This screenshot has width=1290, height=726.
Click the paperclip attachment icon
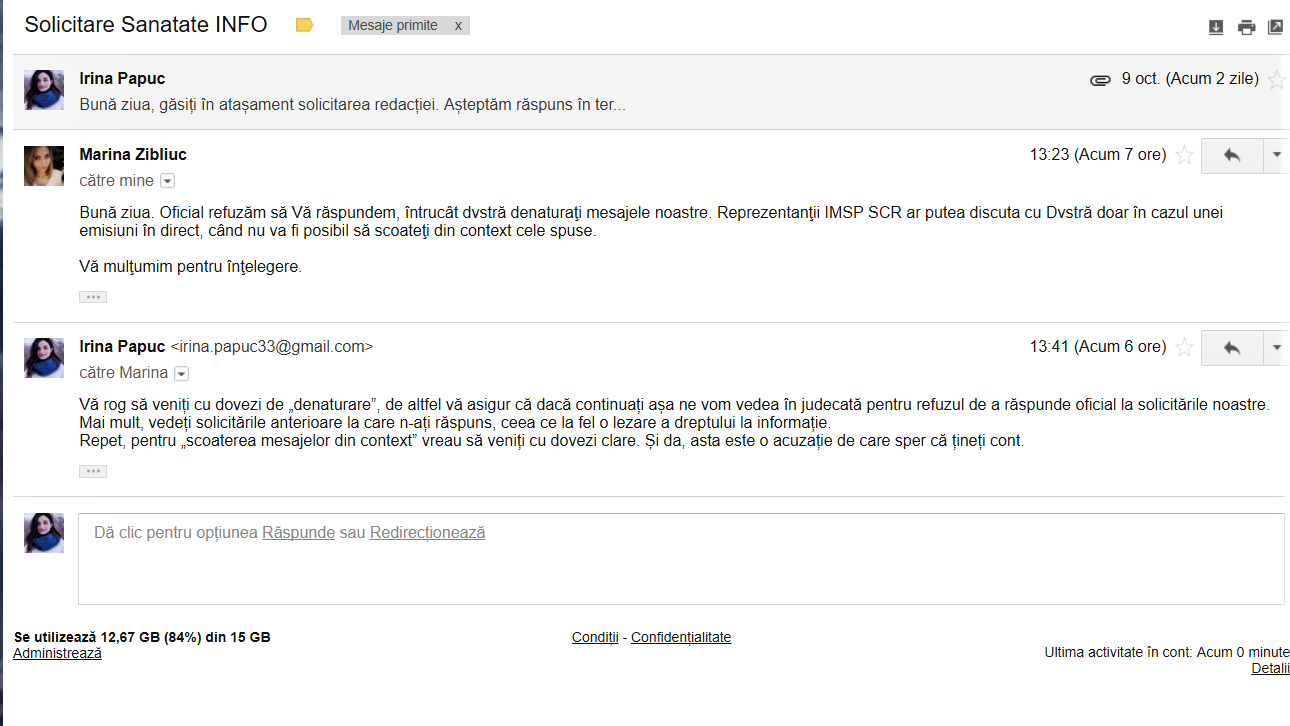(x=1100, y=80)
